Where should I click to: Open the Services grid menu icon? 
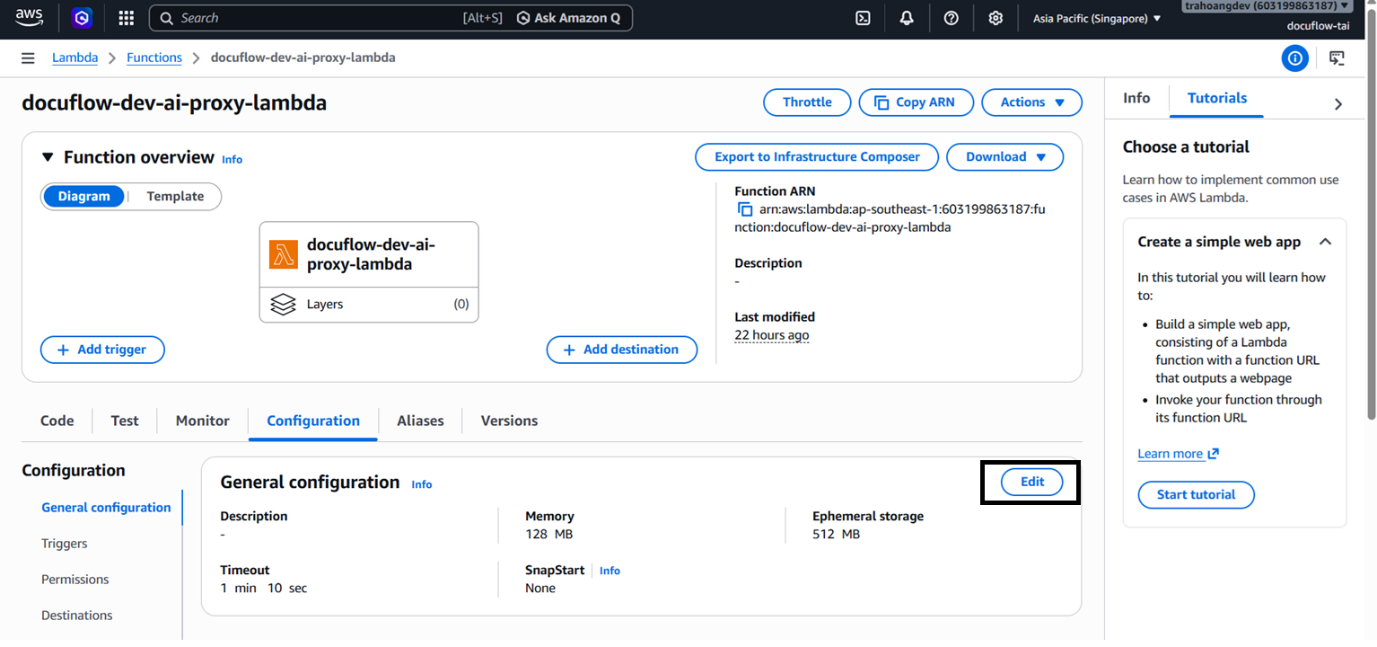(126, 18)
